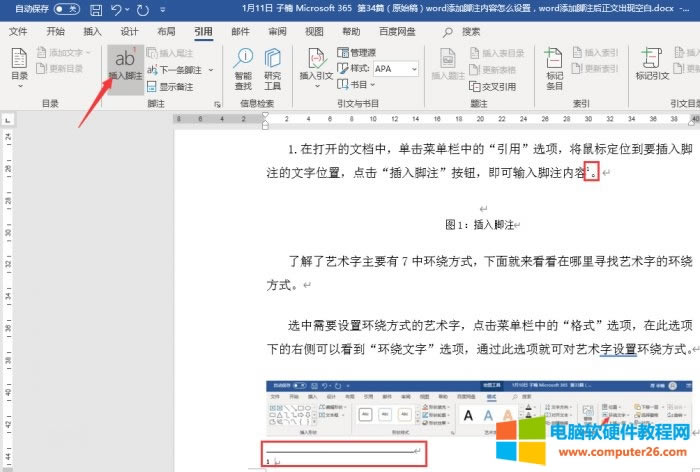Open the Table of Contents (目录) button

[x=19, y=66]
